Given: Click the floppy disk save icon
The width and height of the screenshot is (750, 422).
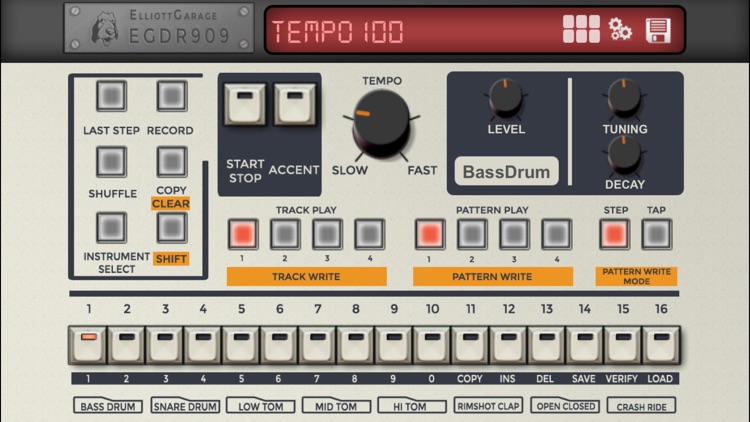Looking at the screenshot, I should (659, 30).
